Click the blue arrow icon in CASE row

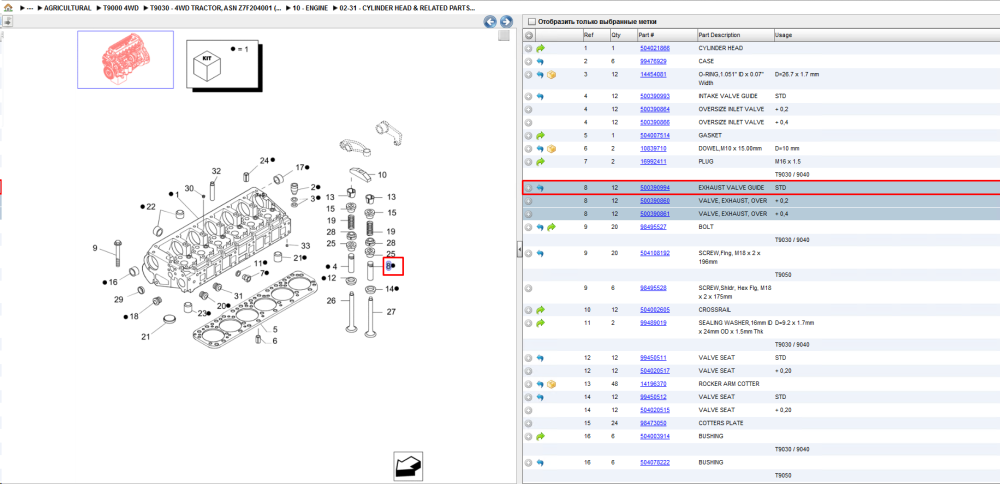click(540, 61)
